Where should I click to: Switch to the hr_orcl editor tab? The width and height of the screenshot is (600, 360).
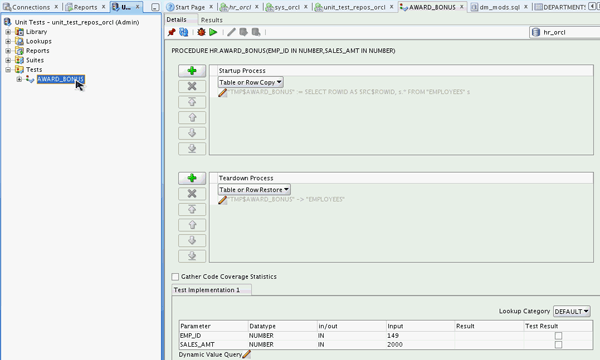point(240,7)
